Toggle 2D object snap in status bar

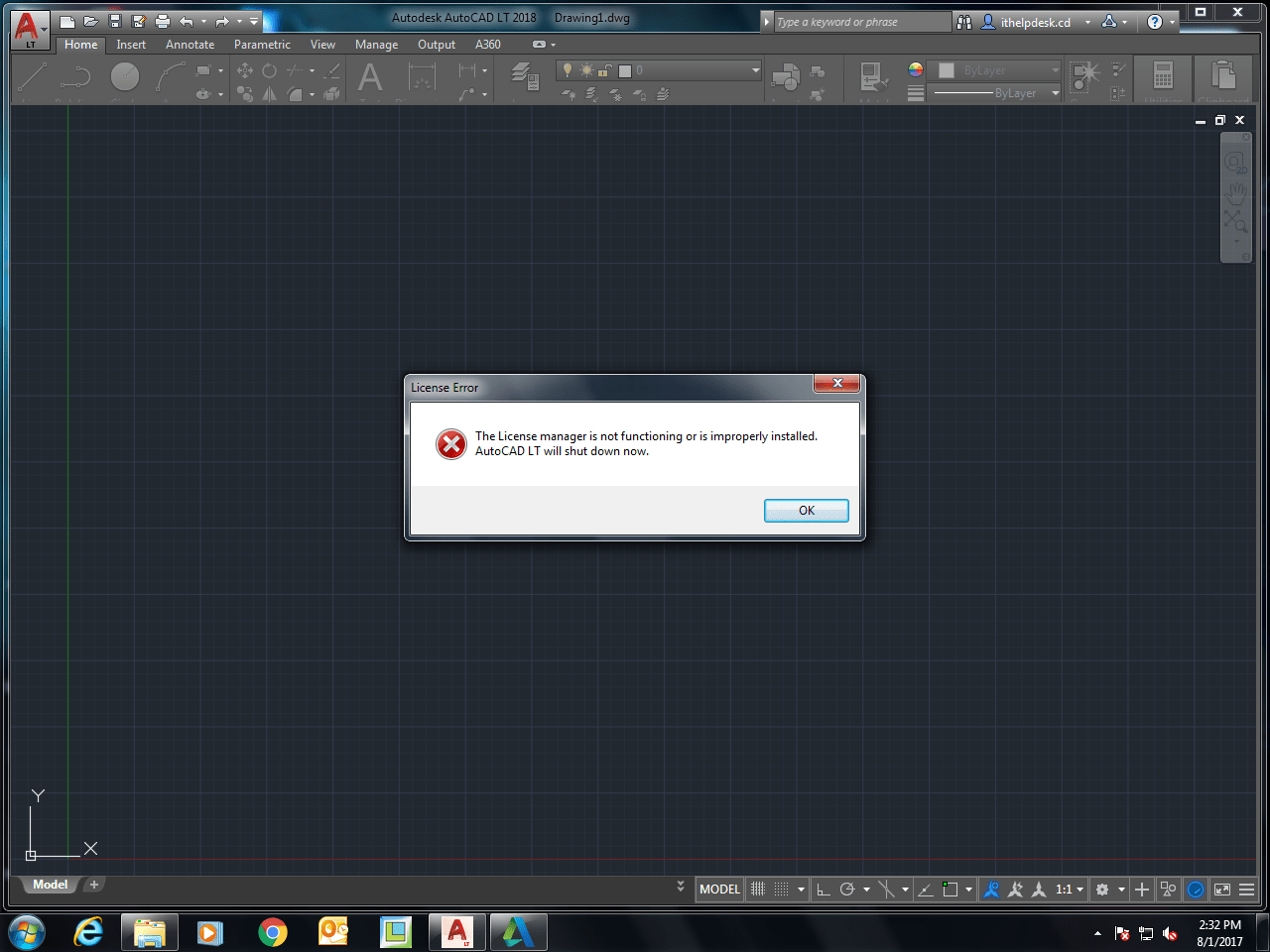(x=950, y=890)
